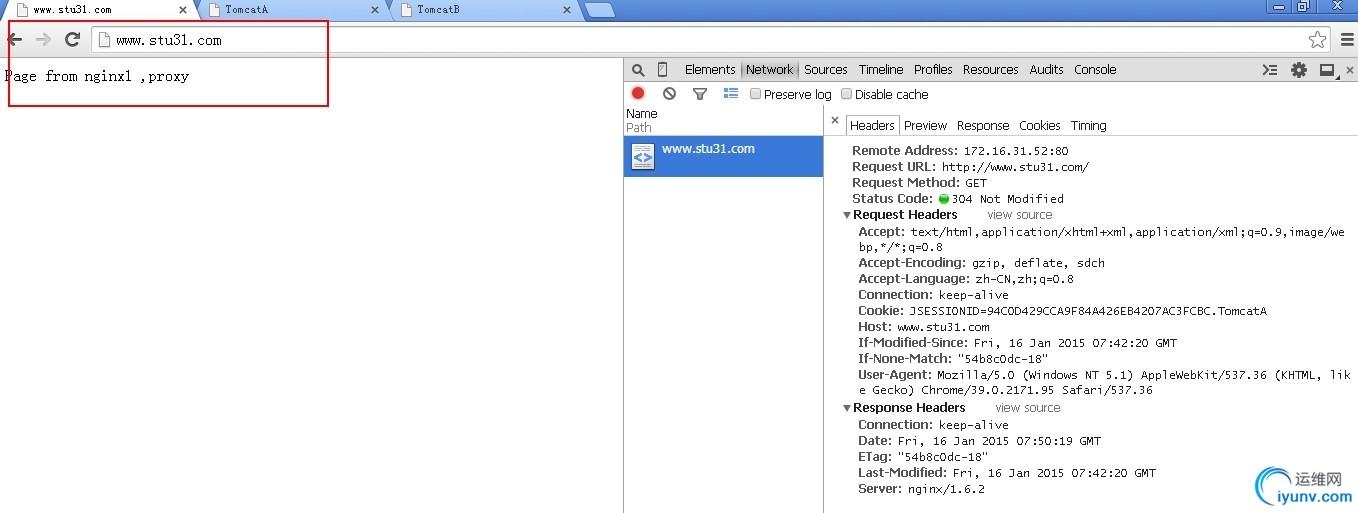
Task: Open the Profiles DevTools panel
Action: (933, 70)
